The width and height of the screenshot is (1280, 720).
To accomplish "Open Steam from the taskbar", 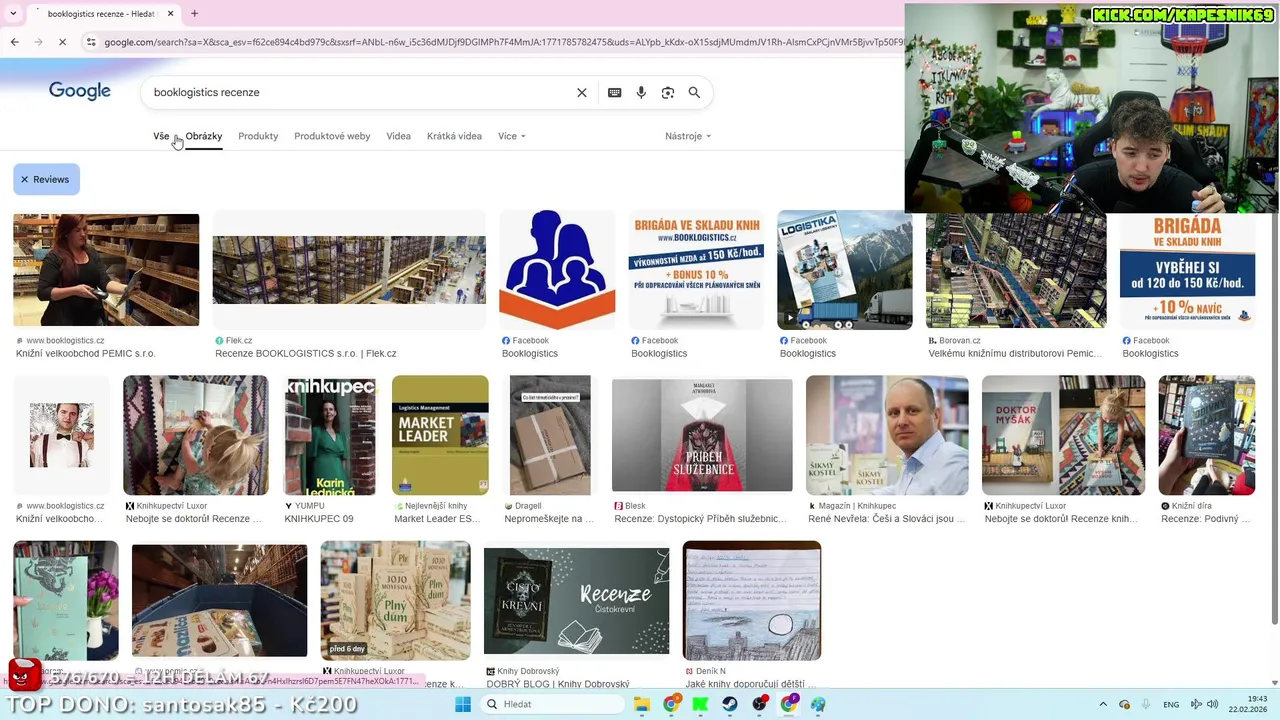I will (730, 704).
